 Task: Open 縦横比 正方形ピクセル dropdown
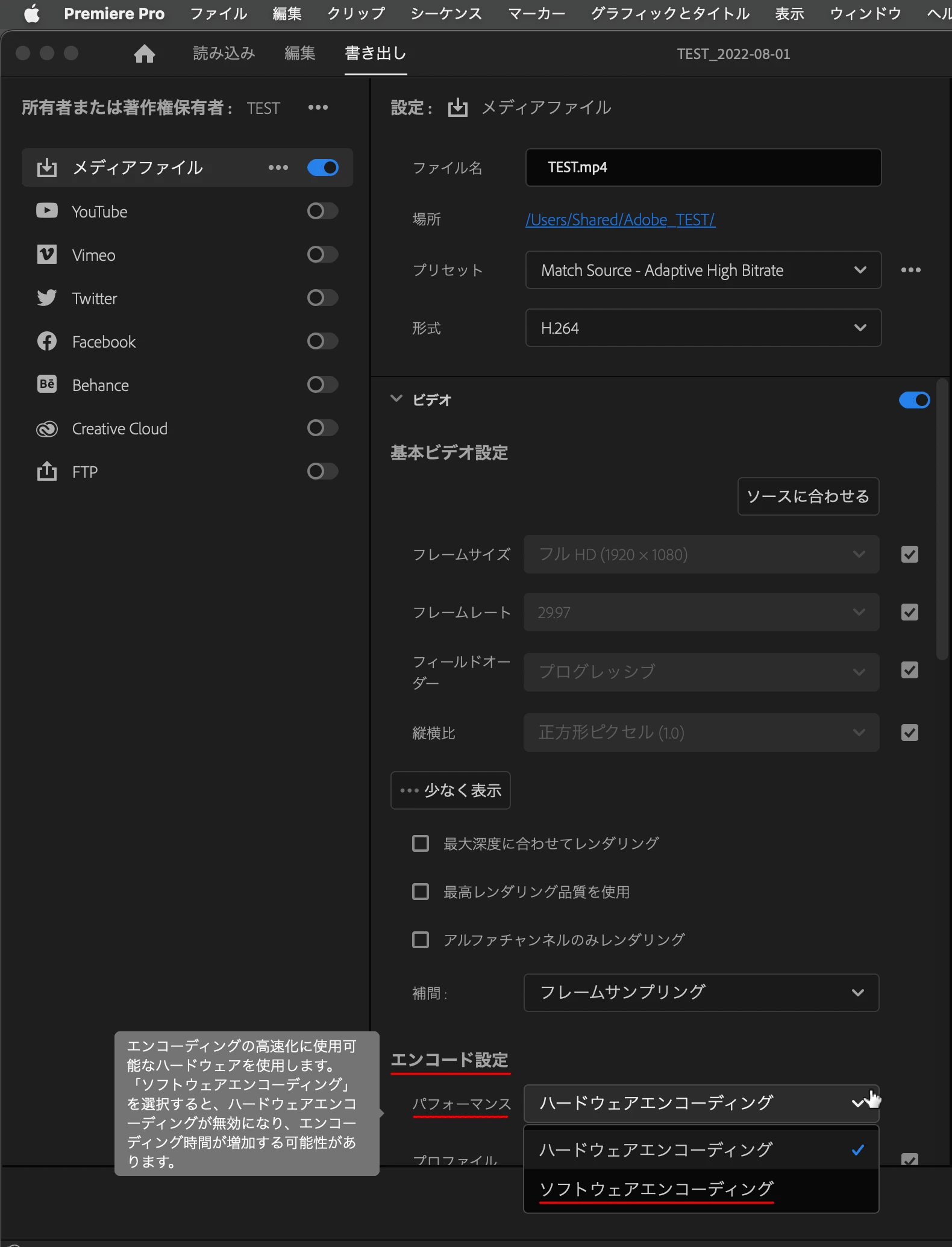(701, 733)
